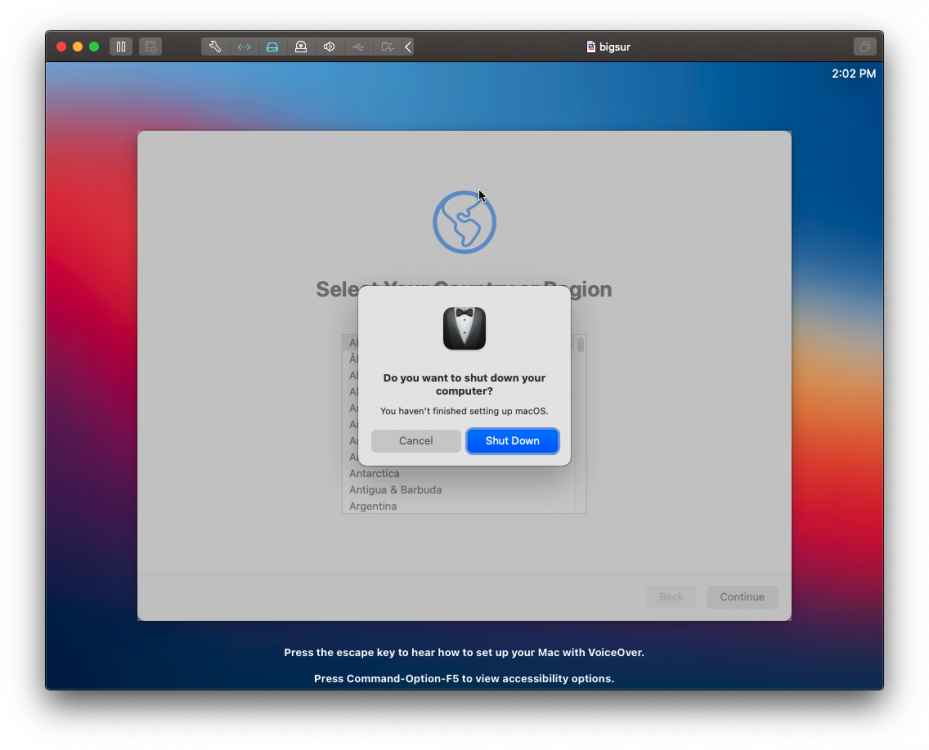The height and width of the screenshot is (750, 929).
Task: Open virtual machine settings wrench icon
Action: [215, 47]
